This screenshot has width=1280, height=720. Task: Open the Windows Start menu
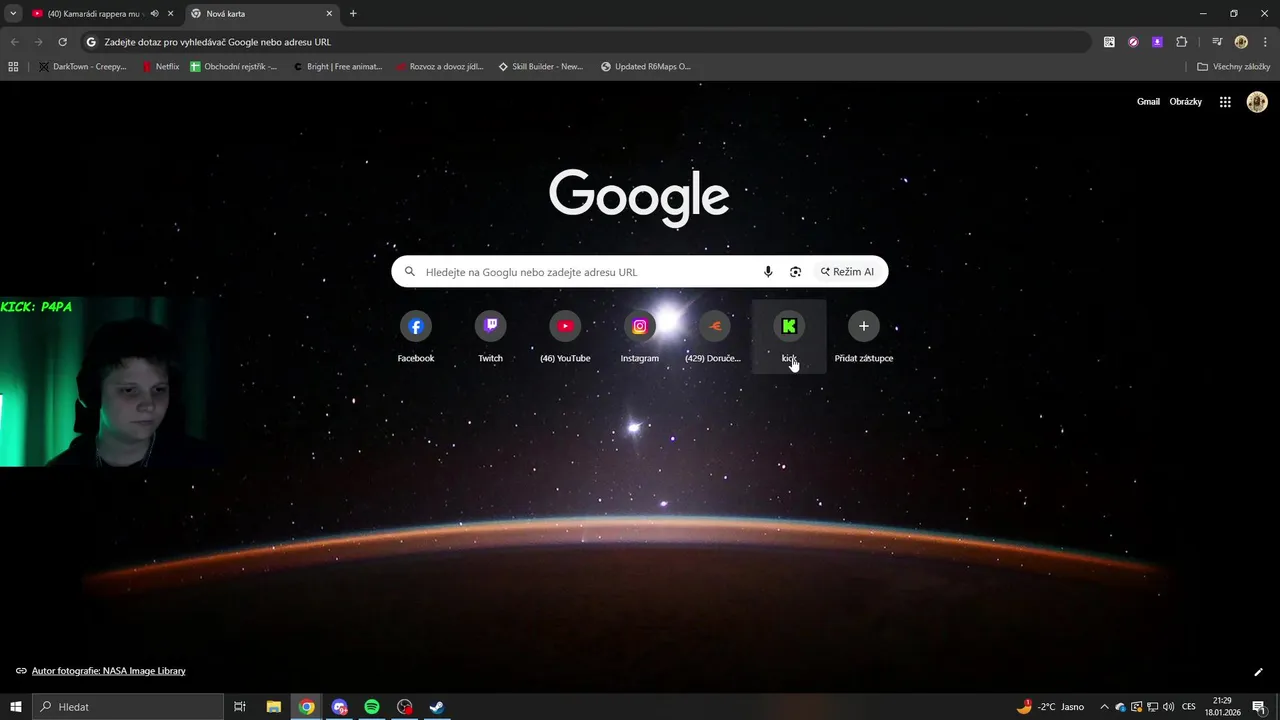16,707
